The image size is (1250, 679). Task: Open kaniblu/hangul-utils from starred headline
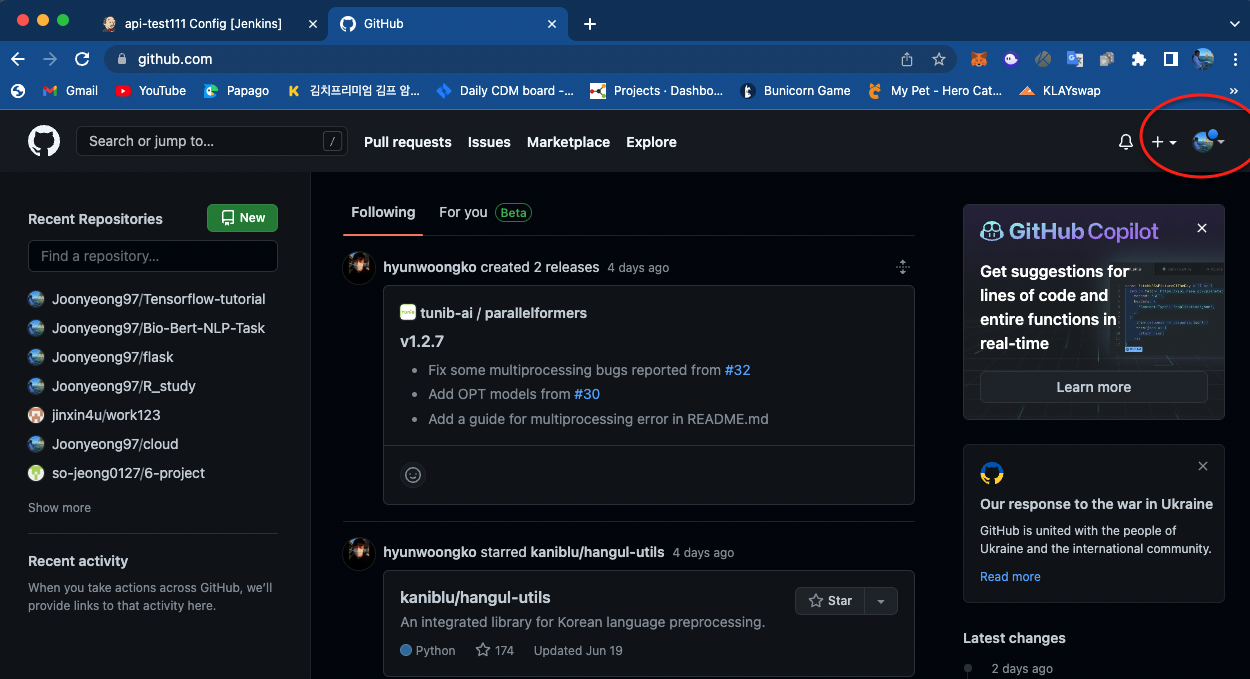(x=597, y=552)
